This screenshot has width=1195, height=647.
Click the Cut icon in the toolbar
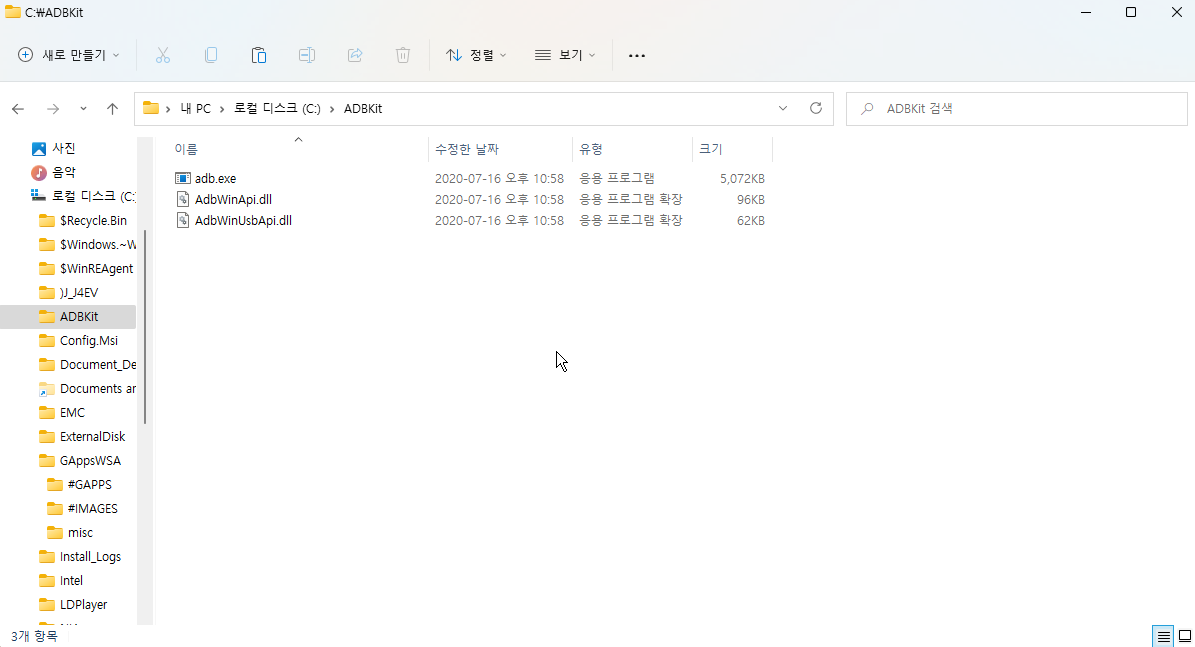pos(162,55)
